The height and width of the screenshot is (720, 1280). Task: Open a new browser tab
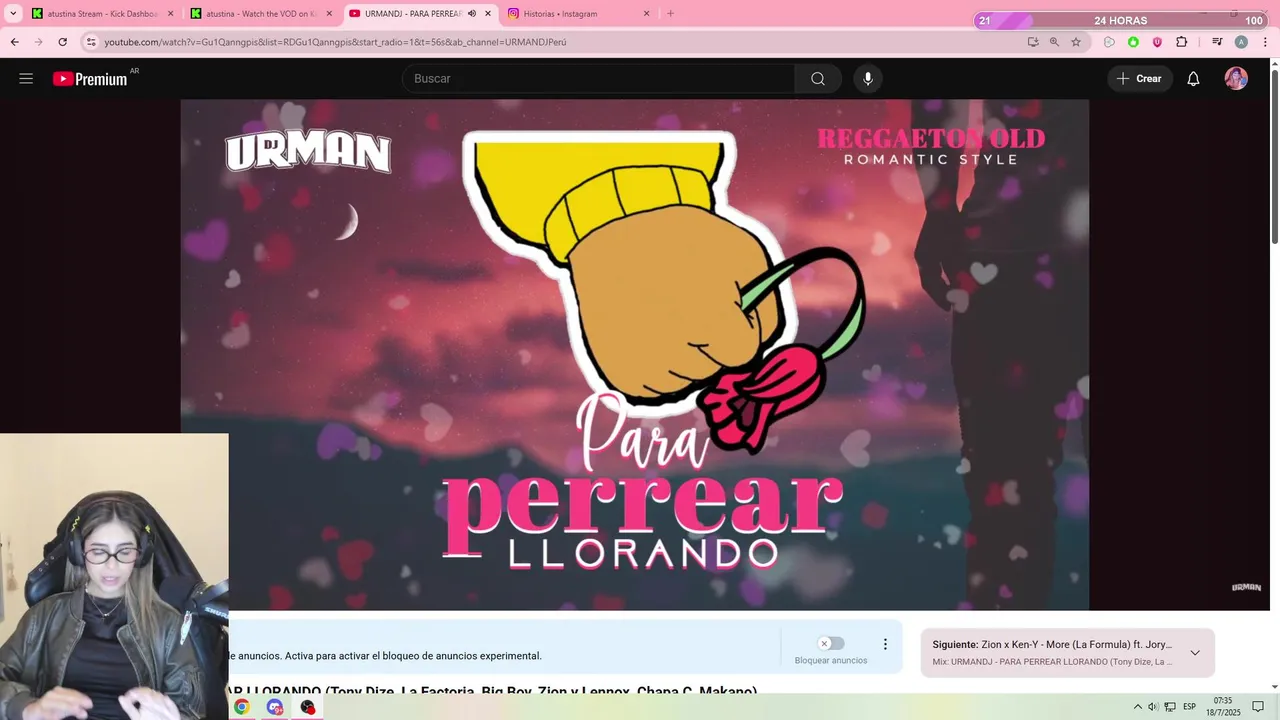pyautogui.click(x=670, y=14)
